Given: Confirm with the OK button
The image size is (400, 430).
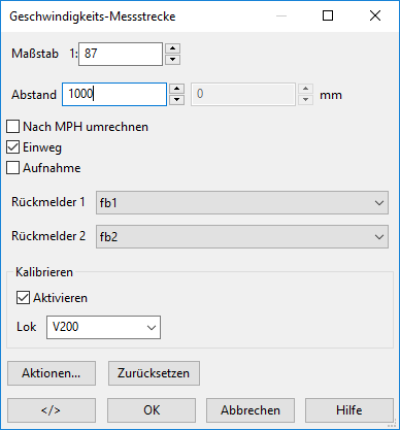Looking at the screenshot, I should [151, 410].
